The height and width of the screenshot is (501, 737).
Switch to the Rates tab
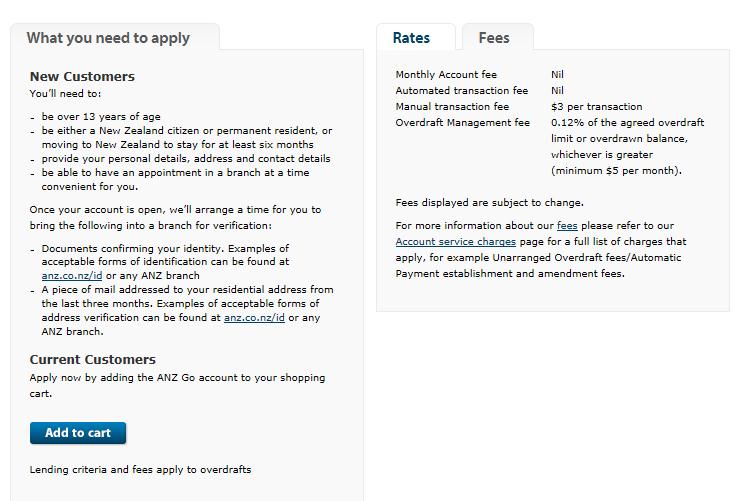point(411,38)
